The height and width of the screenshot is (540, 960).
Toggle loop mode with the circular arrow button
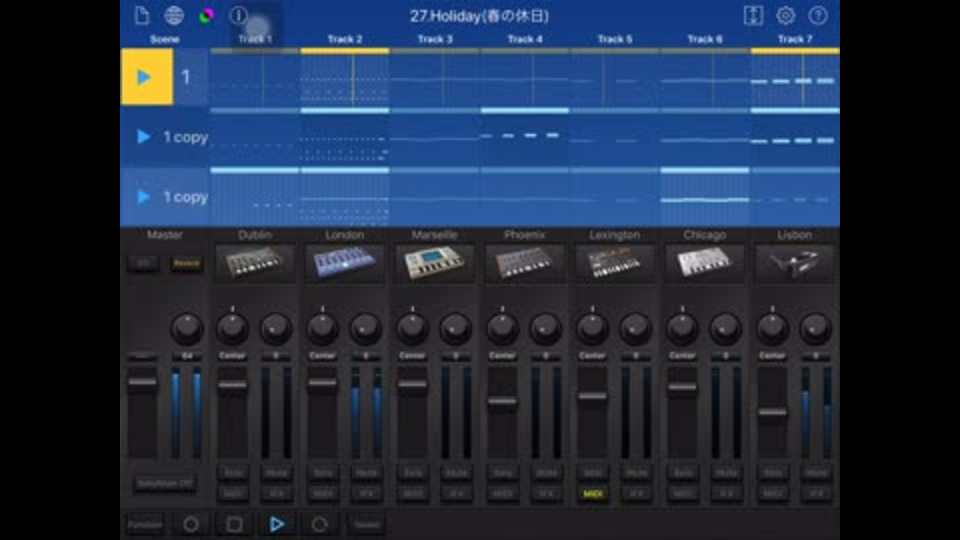click(x=320, y=524)
